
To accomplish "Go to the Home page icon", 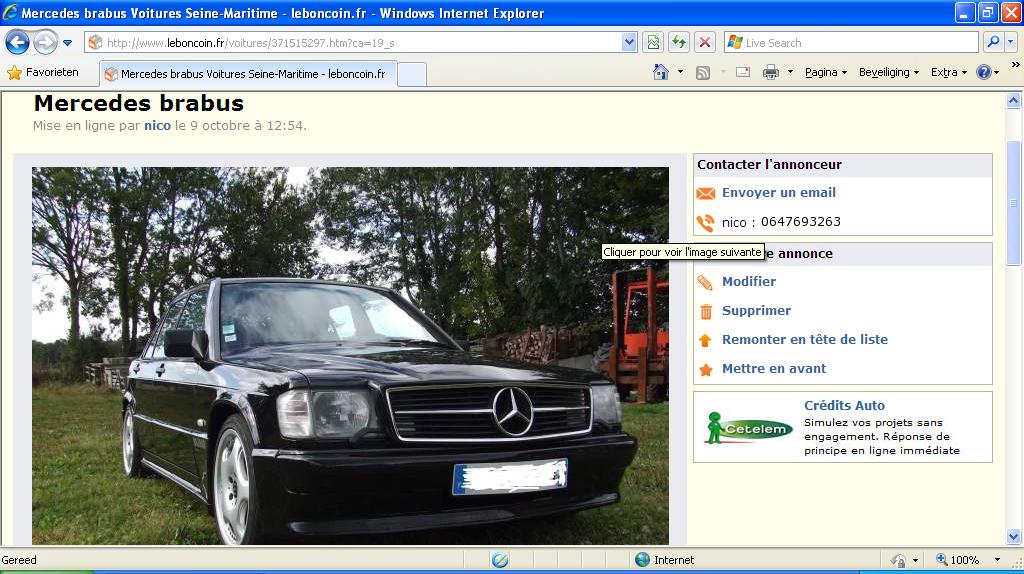I will tap(661, 72).
